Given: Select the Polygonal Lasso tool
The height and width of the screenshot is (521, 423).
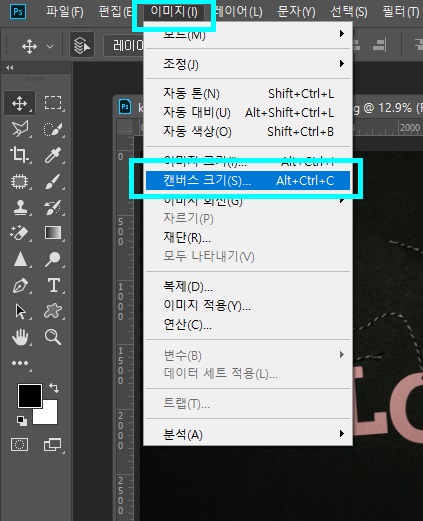Looking at the screenshot, I should (20, 129).
